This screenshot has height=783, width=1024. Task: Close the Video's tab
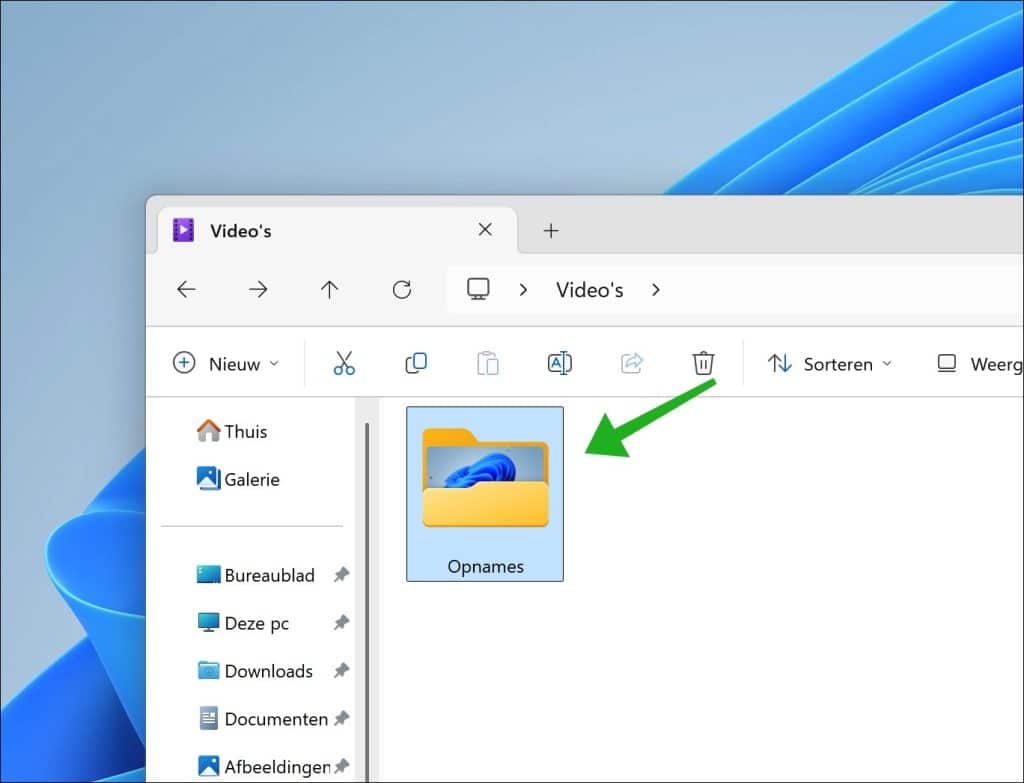click(485, 230)
